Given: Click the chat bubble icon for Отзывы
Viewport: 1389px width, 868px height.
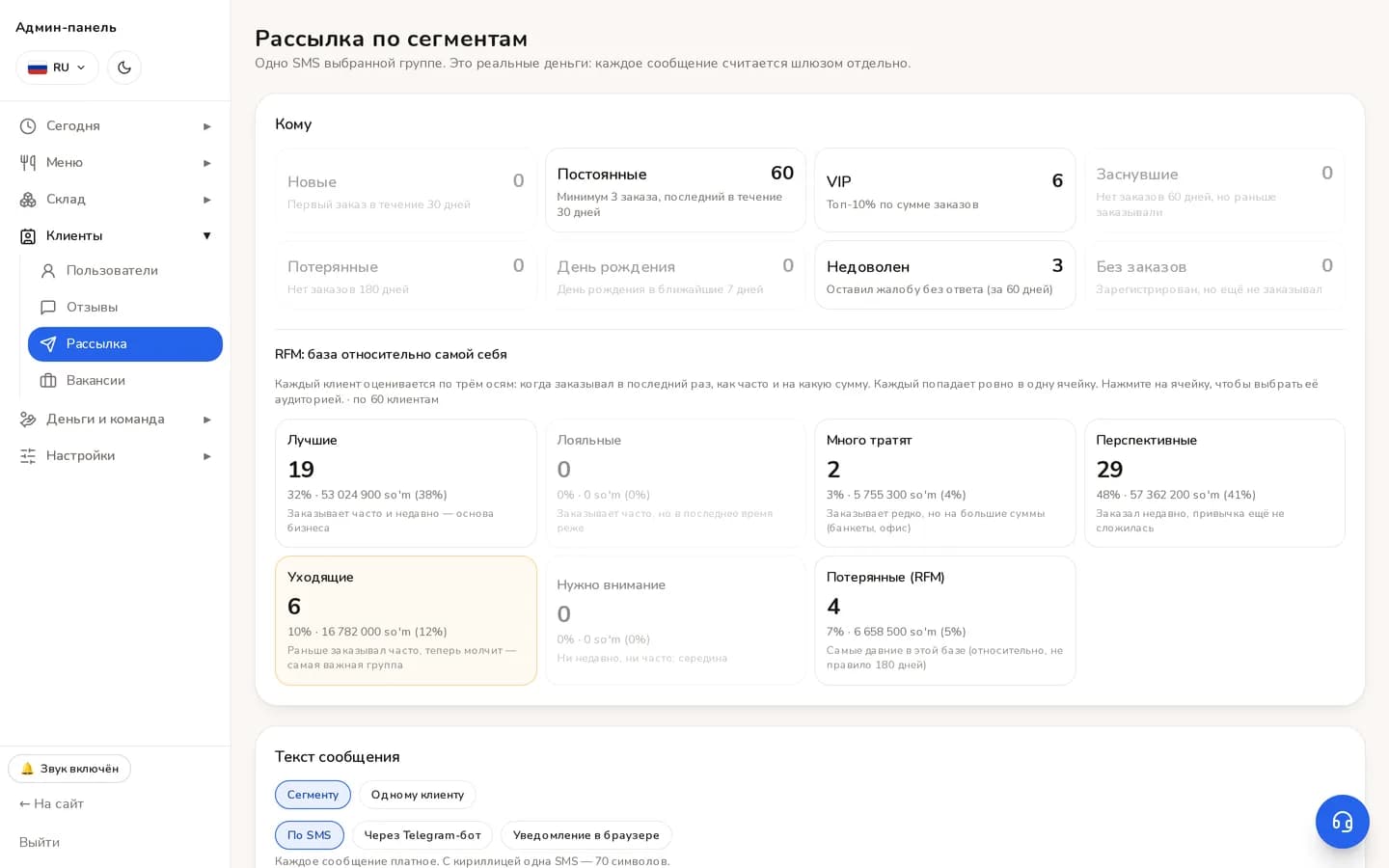Looking at the screenshot, I should click(x=48, y=308).
